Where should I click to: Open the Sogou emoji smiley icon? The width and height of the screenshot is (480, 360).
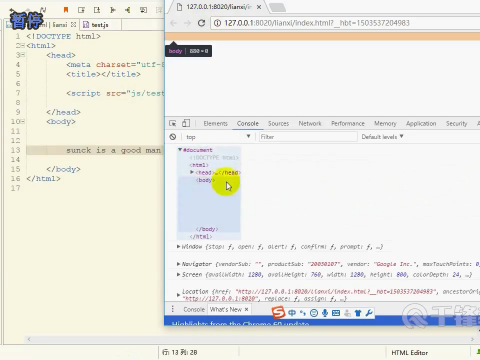[314, 313]
